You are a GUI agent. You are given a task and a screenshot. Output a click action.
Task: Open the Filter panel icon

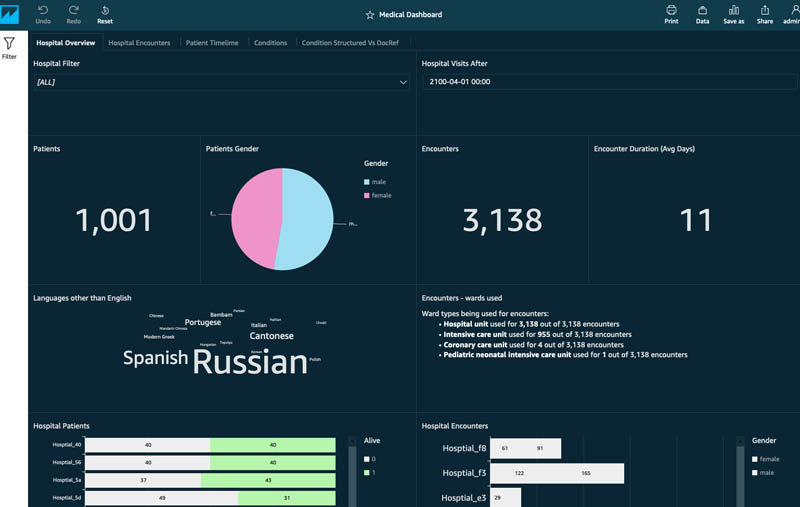[9, 44]
